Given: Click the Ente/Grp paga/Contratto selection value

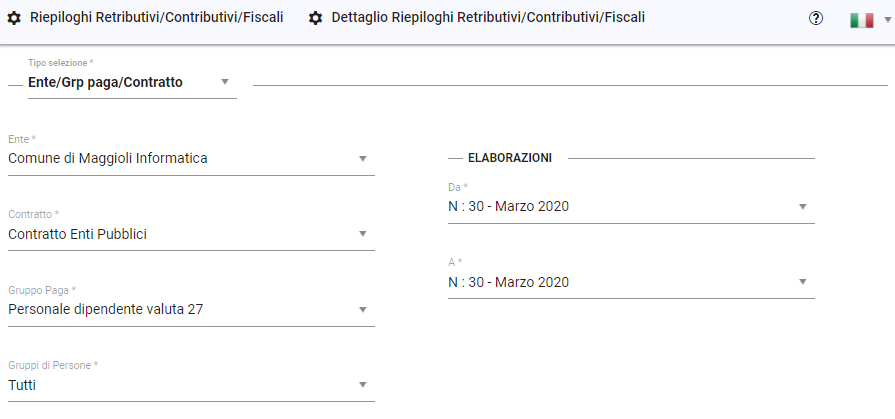Looking at the screenshot, I should click(105, 82).
